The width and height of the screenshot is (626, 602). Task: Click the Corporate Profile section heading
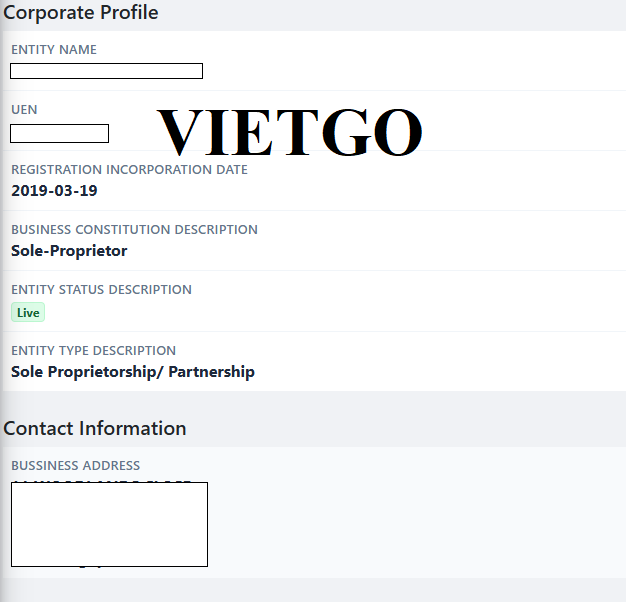click(81, 13)
